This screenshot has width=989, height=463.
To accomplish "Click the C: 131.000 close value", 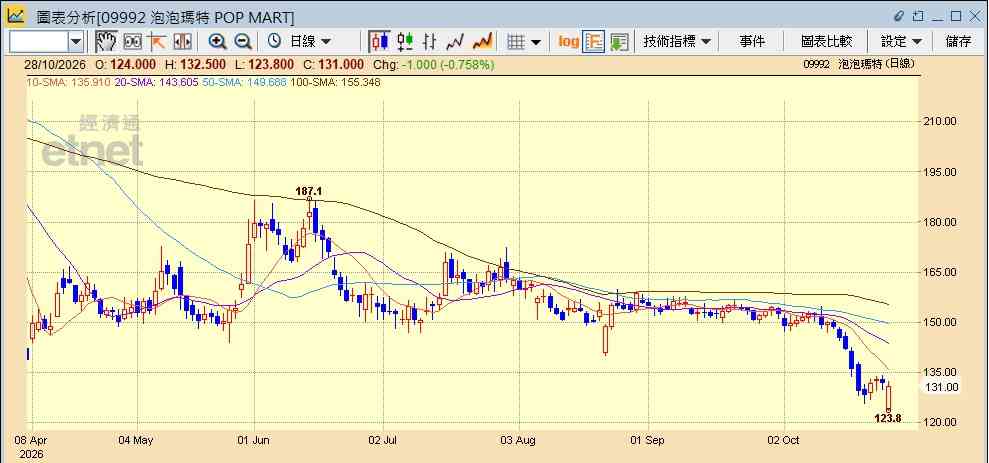I will (x=334, y=64).
